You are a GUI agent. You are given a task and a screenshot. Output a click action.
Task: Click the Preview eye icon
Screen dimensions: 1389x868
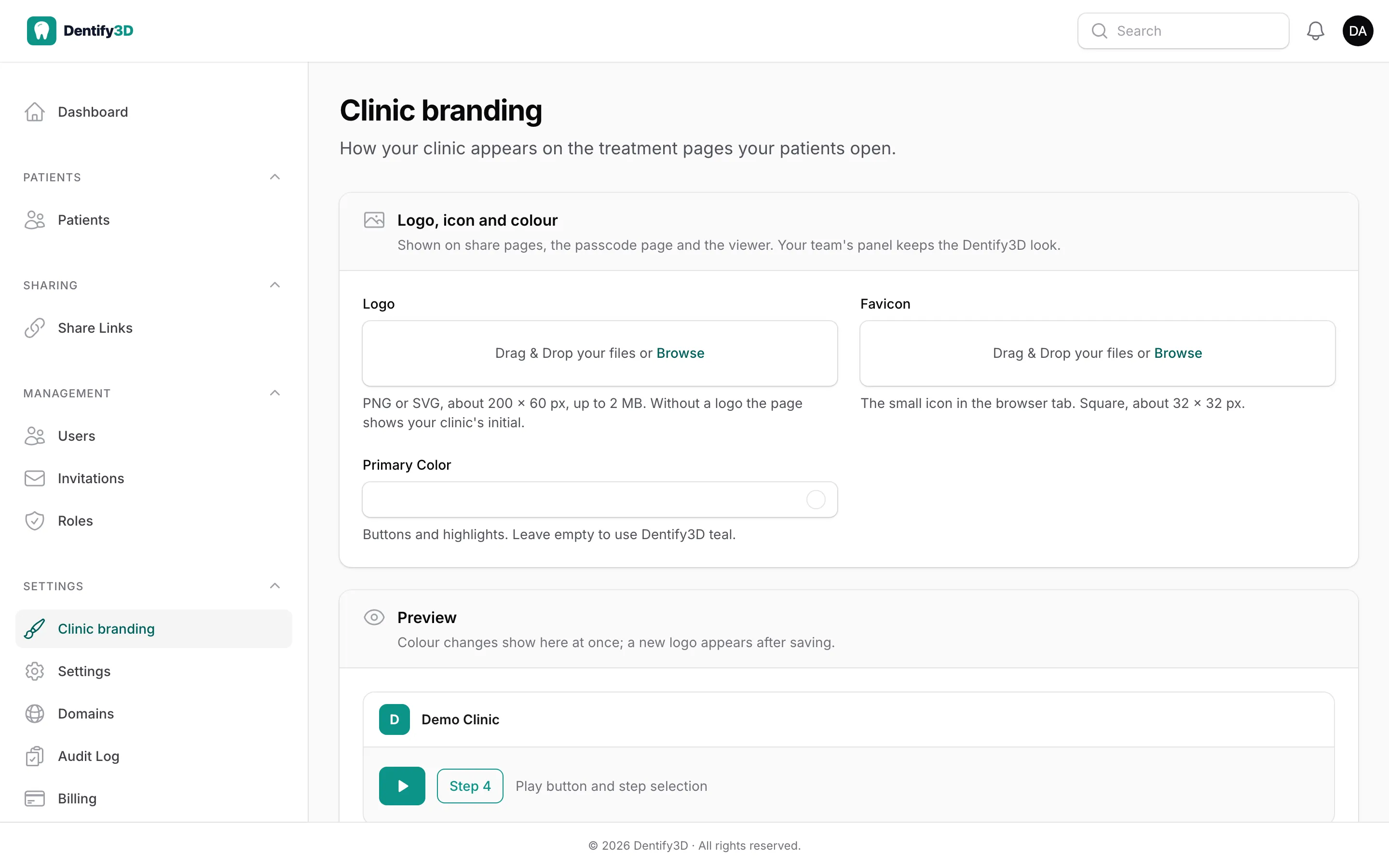click(x=374, y=617)
